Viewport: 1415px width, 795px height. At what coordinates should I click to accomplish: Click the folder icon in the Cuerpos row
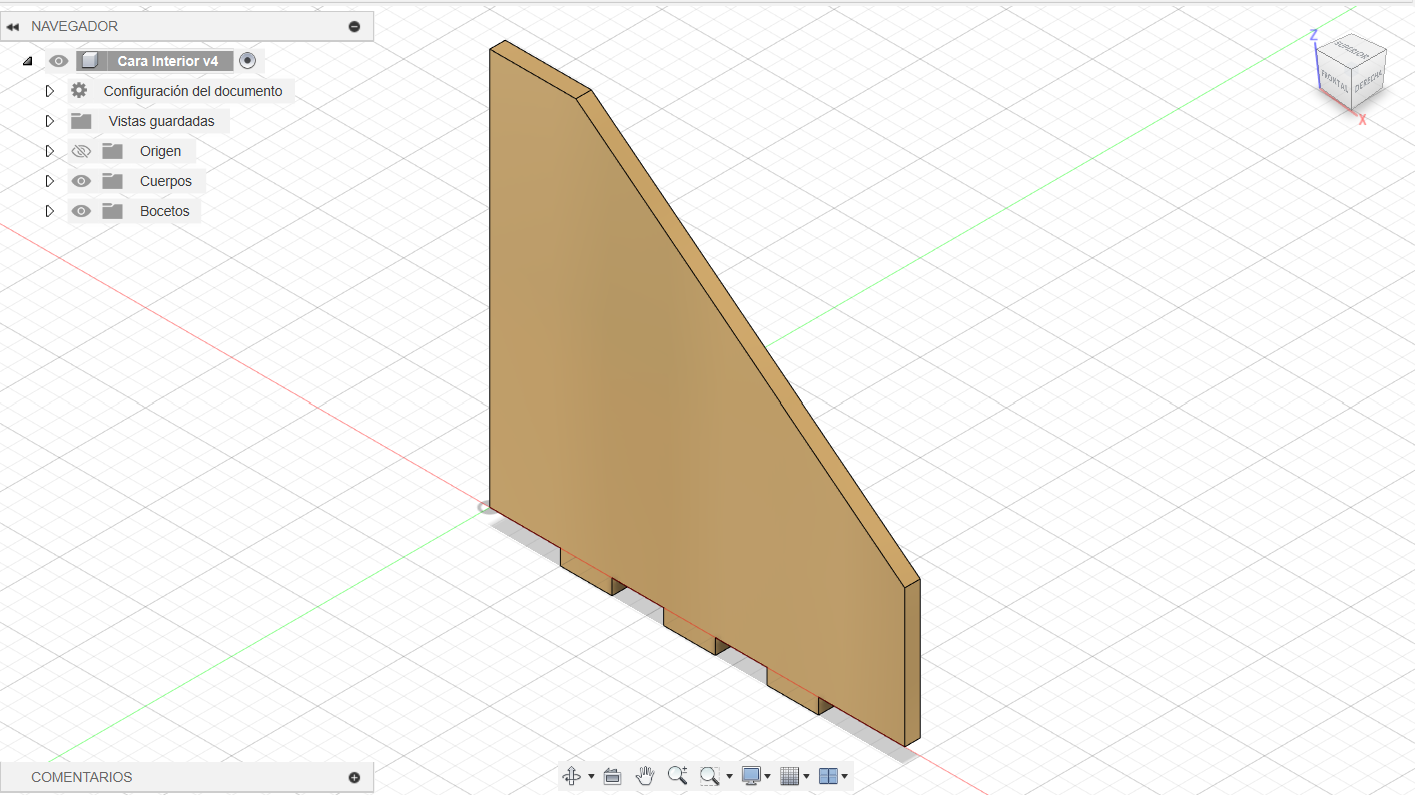(x=112, y=181)
